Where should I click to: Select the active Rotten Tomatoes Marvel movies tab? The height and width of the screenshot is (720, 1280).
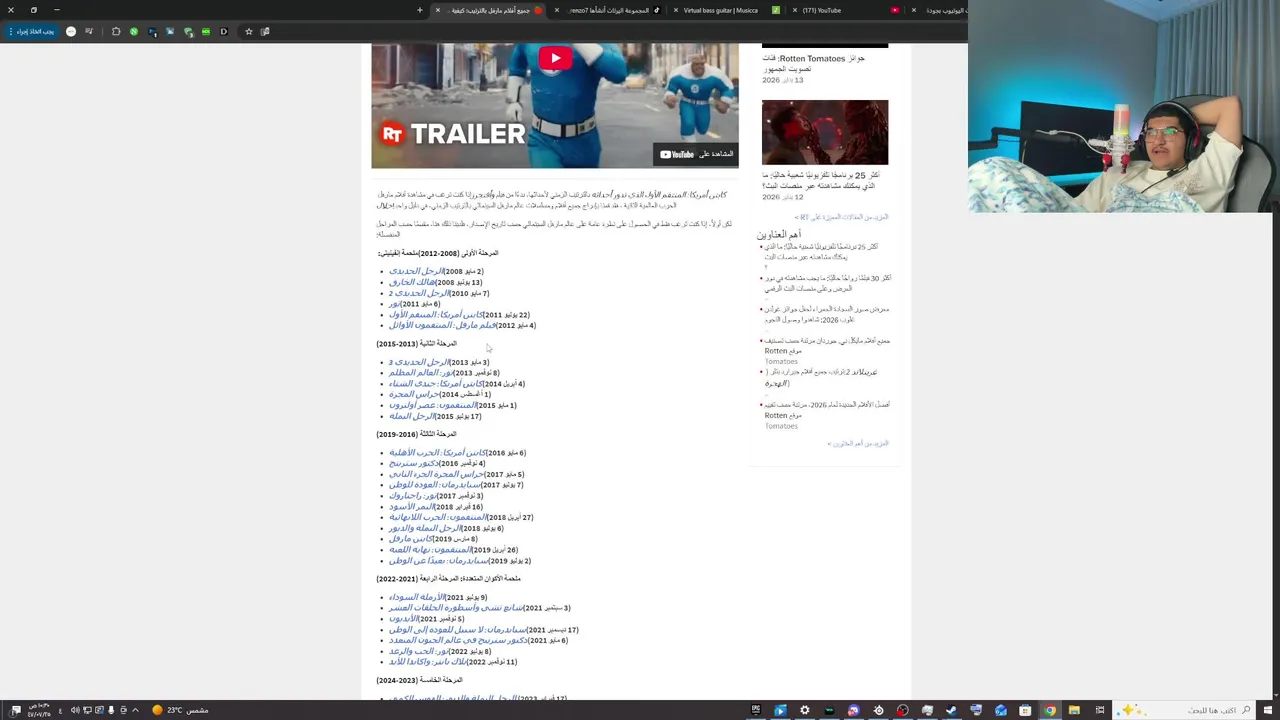[x=490, y=10]
